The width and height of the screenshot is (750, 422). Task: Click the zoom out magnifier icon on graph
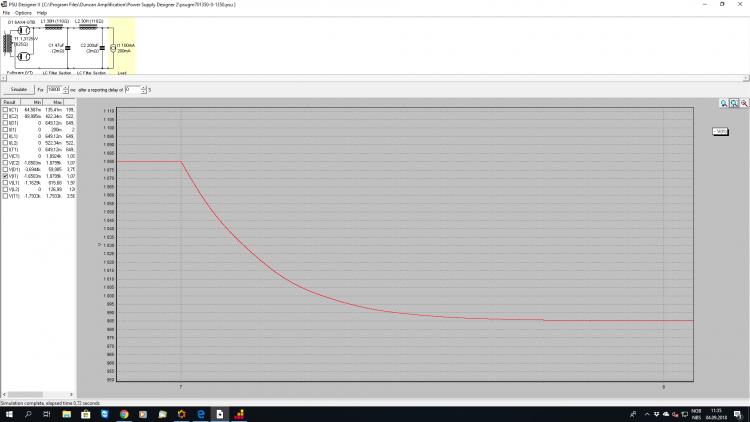click(x=744, y=103)
